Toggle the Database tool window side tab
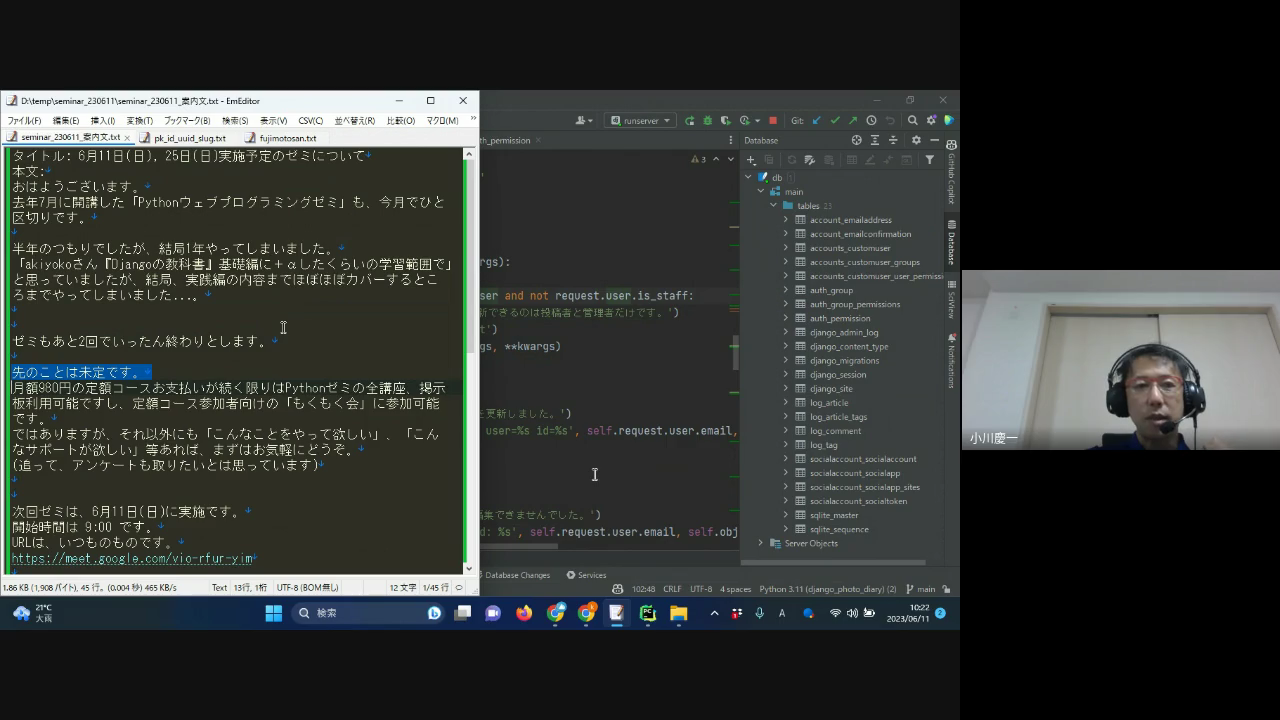 click(x=951, y=240)
